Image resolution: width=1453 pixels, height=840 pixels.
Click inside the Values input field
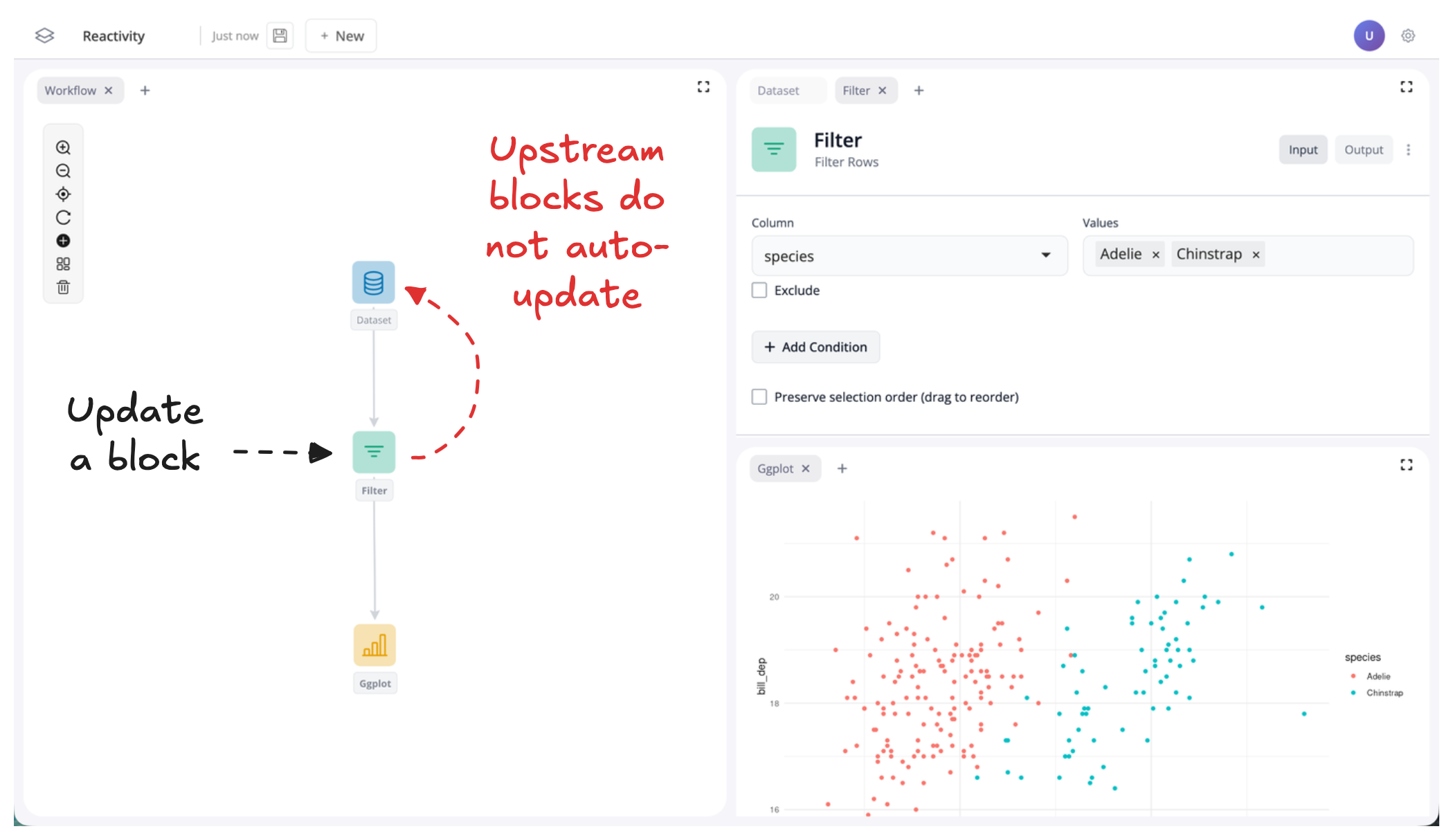(x=1336, y=255)
